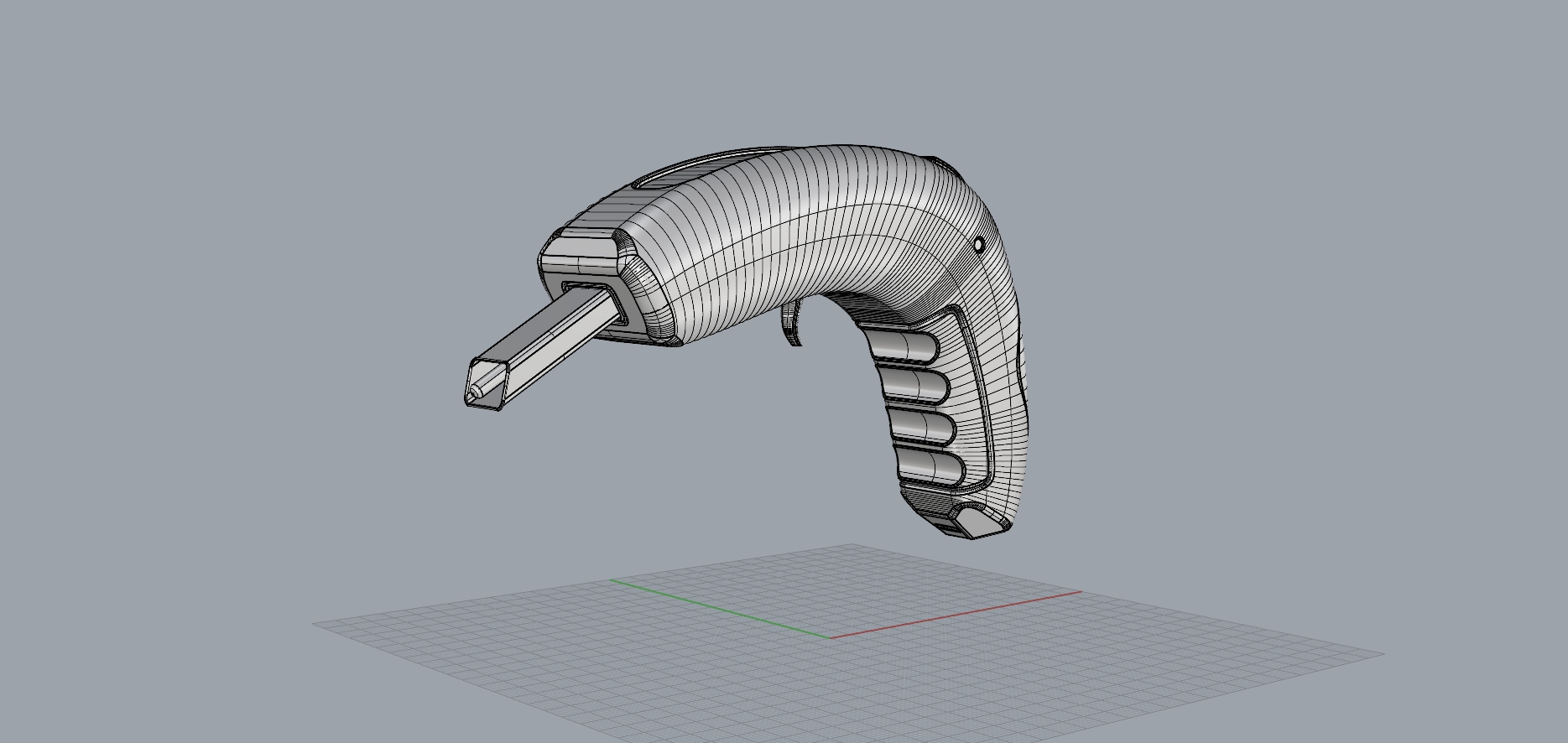The width and height of the screenshot is (1568, 743).
Task: Select the topmost grip ridge on the handle
Action: pyautogui.click(x=903, y=346)
